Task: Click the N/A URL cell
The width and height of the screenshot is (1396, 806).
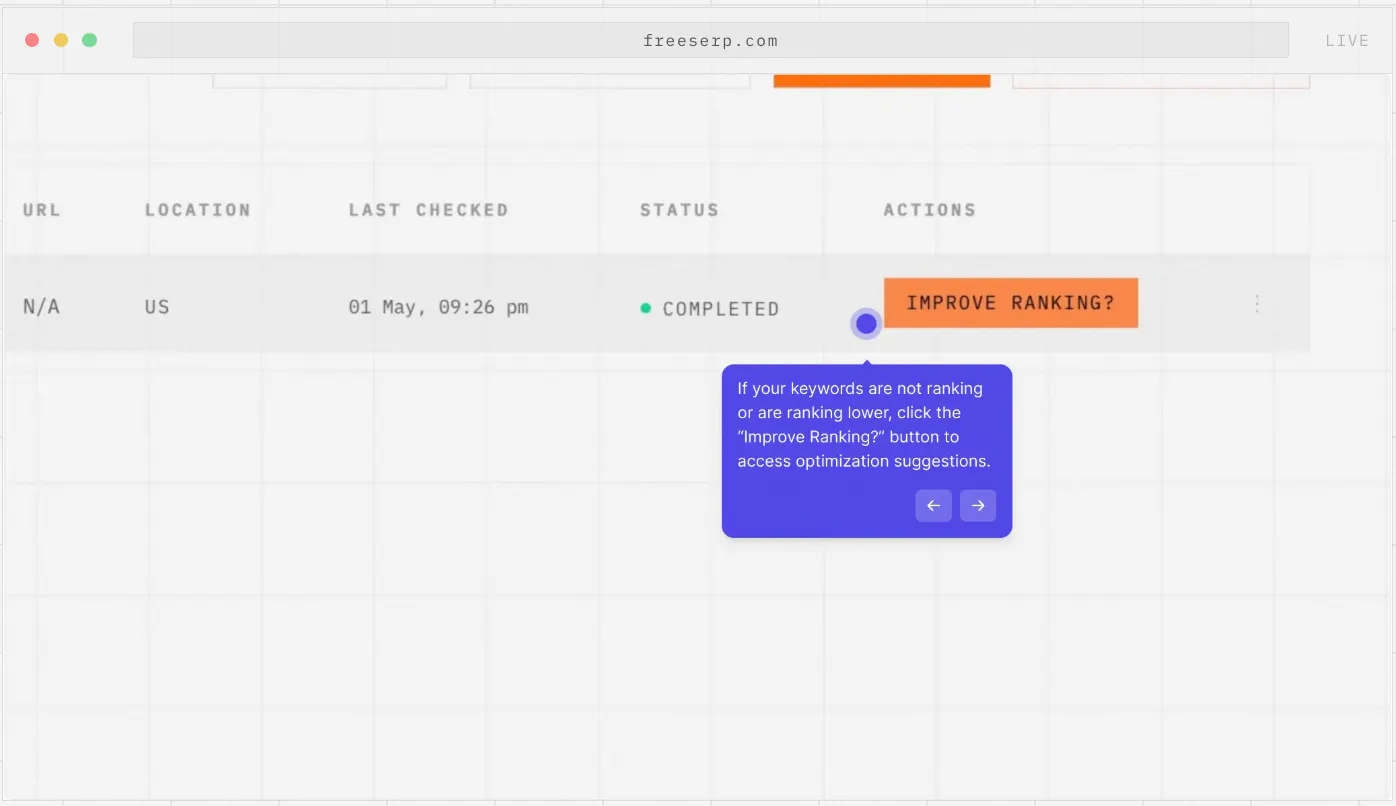Action: click(x=41, y=307)
